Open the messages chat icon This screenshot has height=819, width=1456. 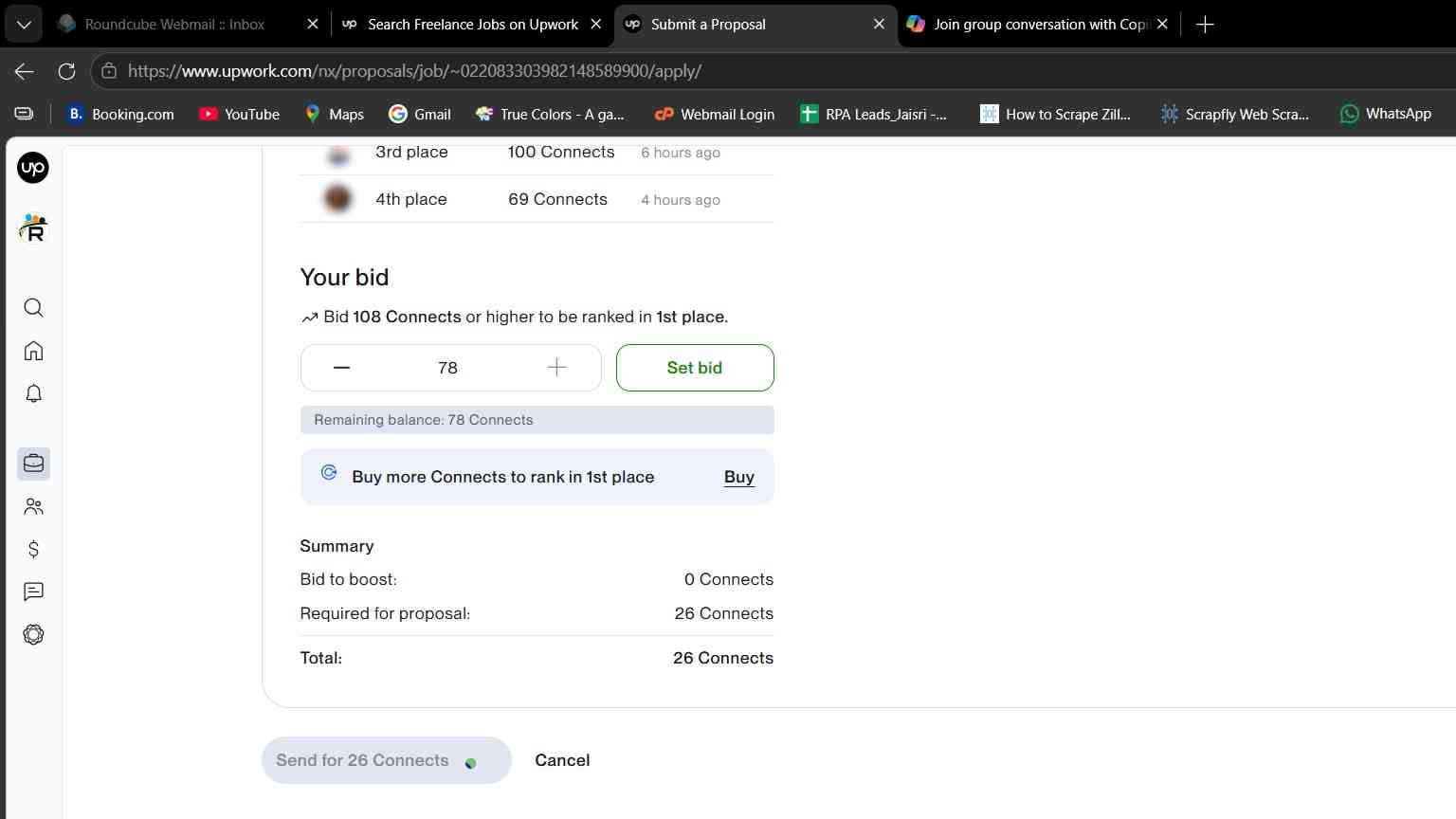[x=33, y=591]
